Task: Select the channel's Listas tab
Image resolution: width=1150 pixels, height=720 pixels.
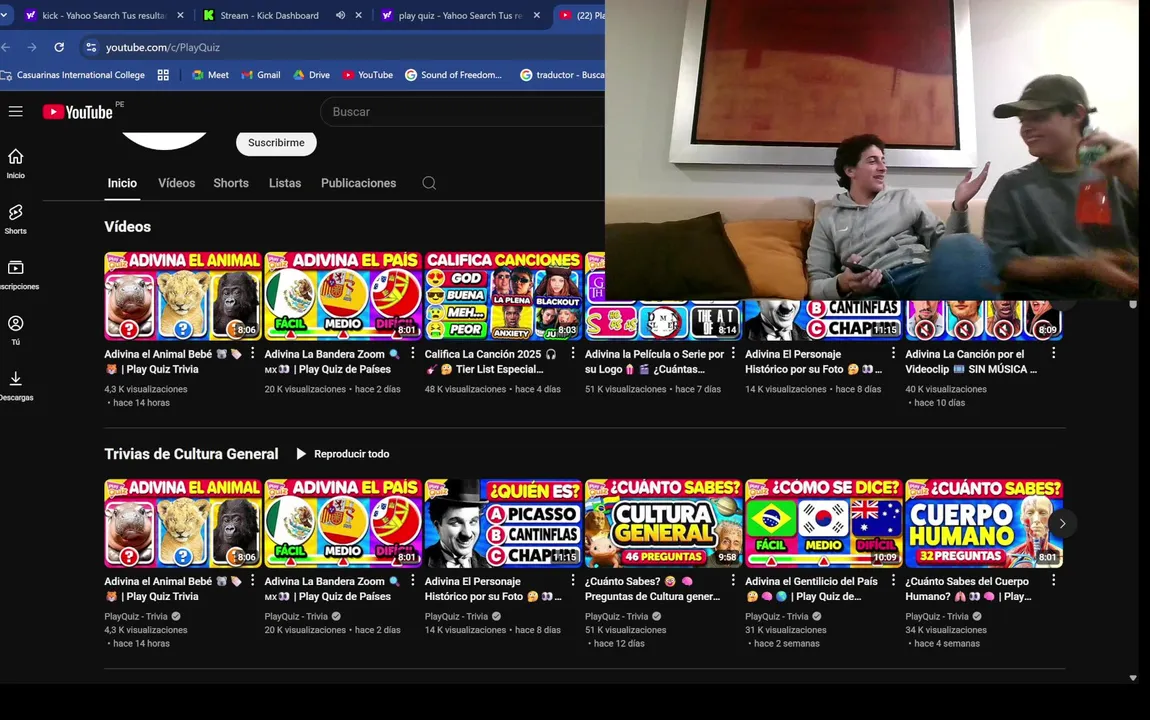Action: click(285, 183)
